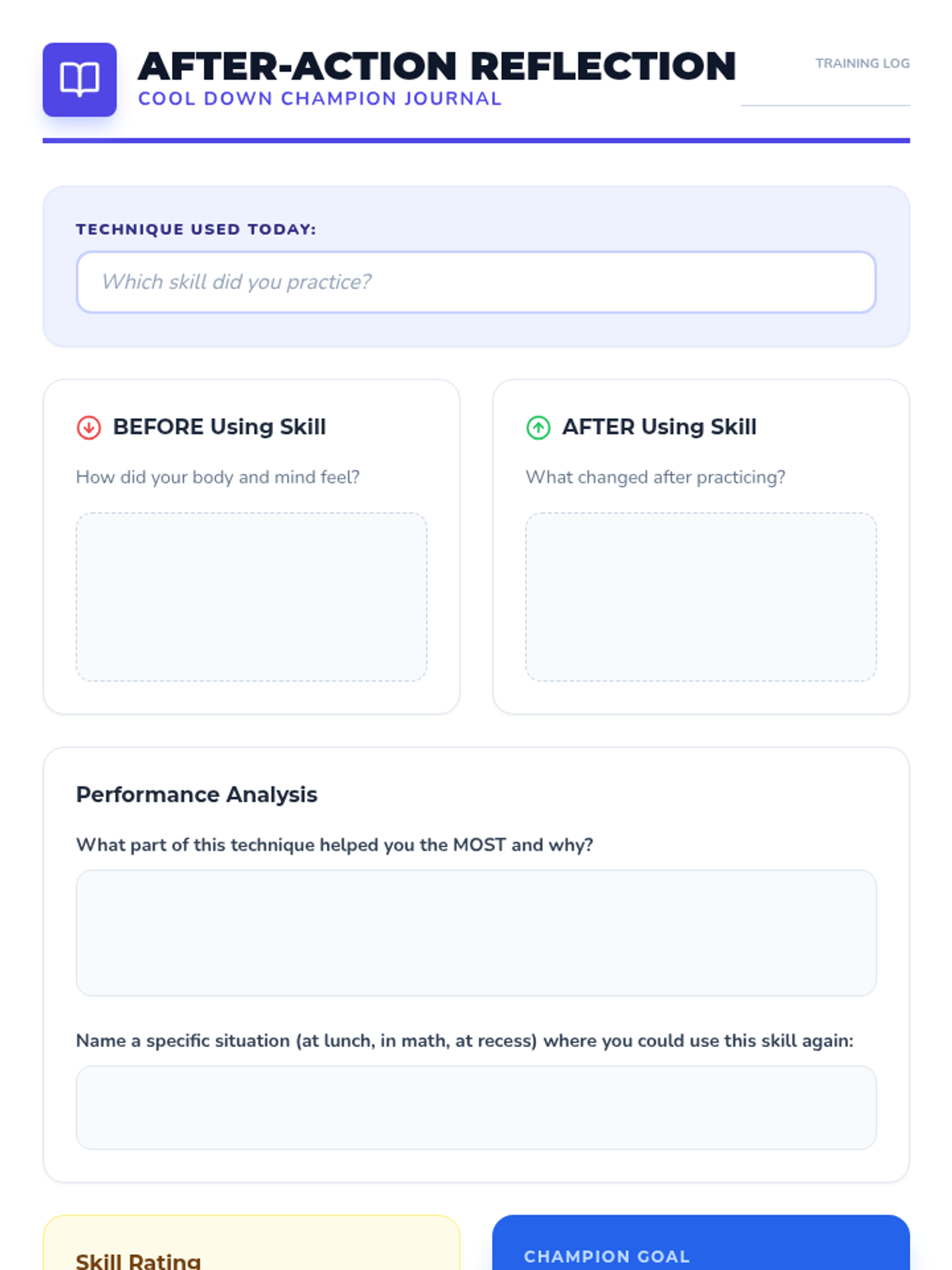Click the specific situation answer box
952x1270 pixels.
click(476, 1107)
